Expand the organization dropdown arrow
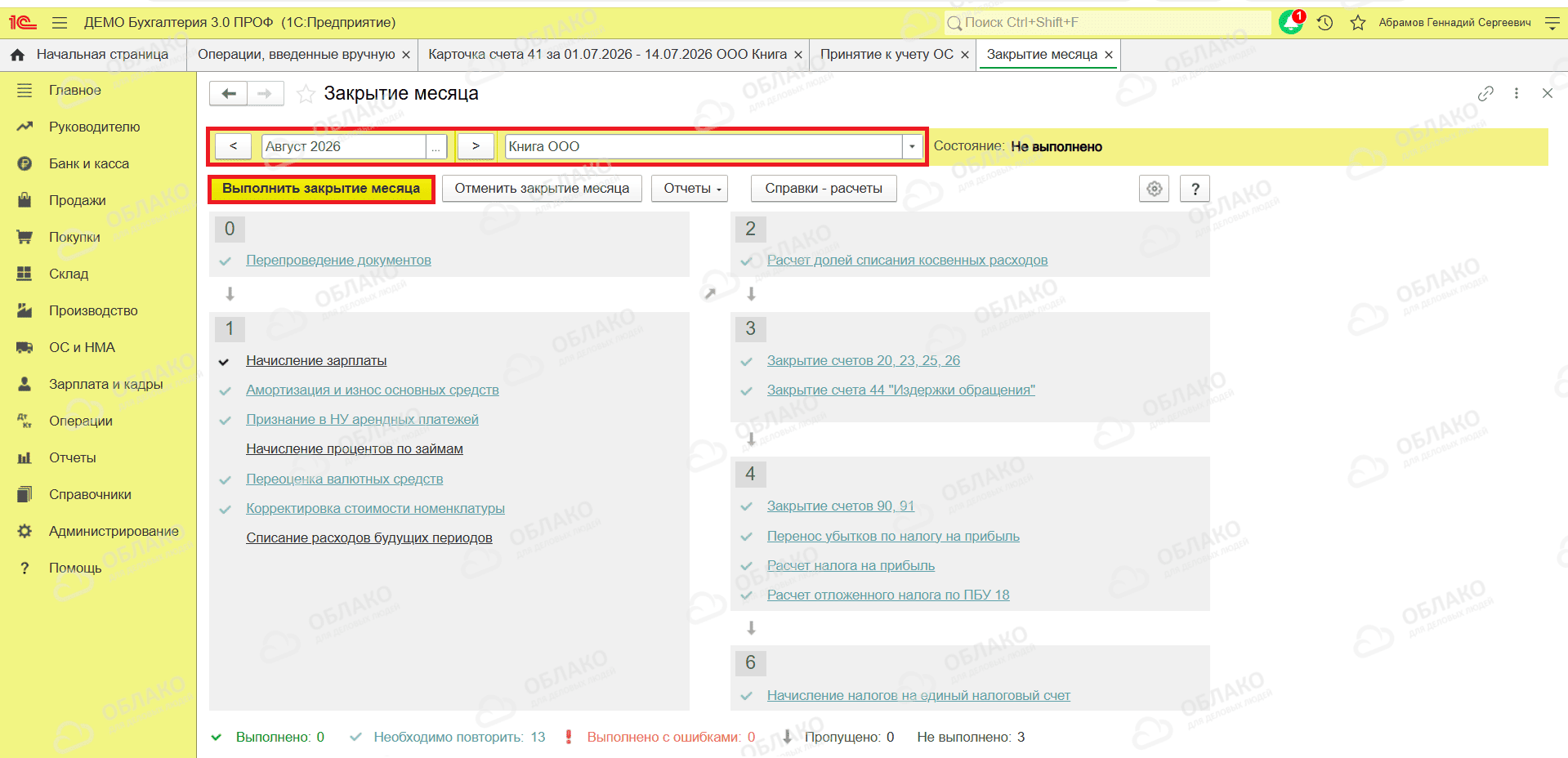The image size is (1568, 758). pos(913,146)
